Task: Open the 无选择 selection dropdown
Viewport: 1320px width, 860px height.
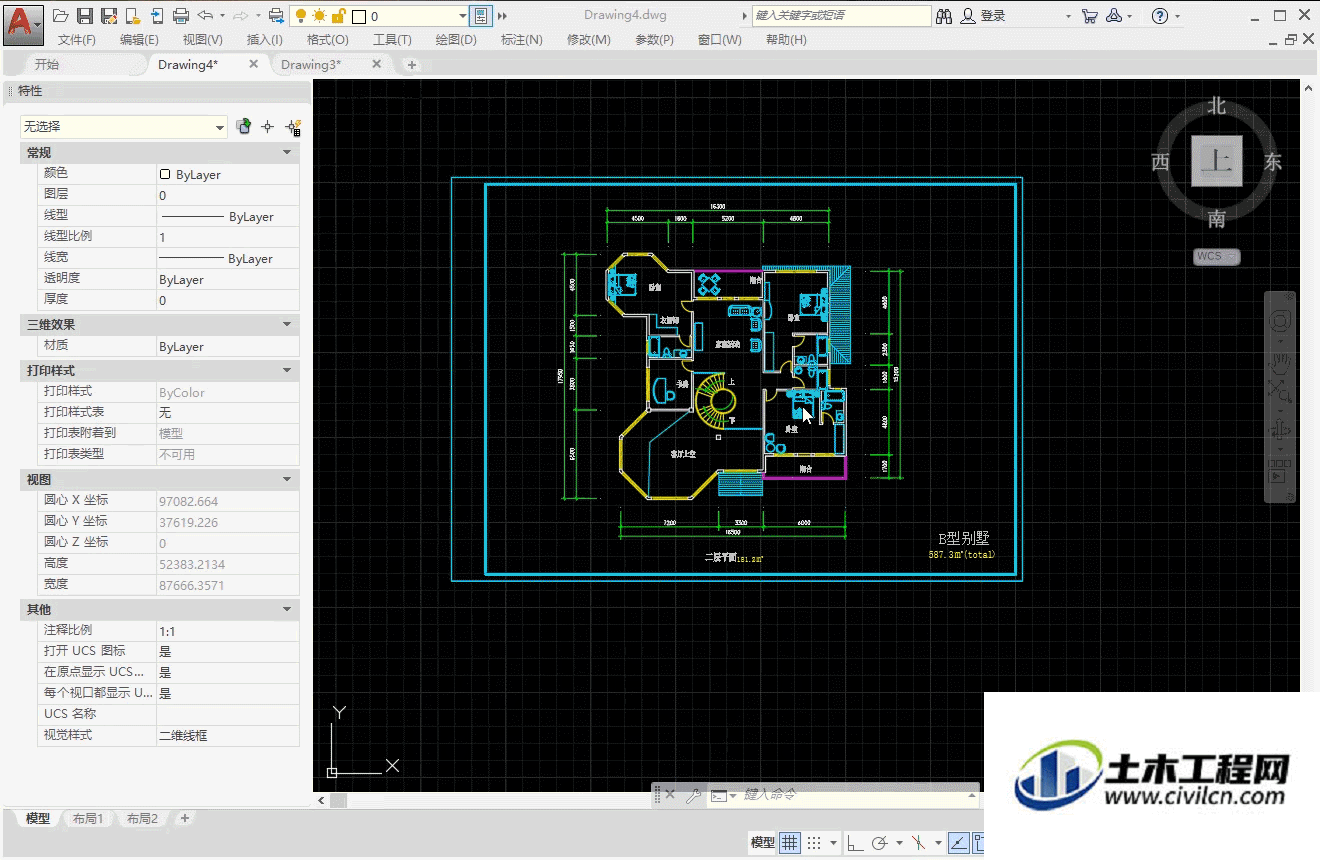Action: (124, 127)
